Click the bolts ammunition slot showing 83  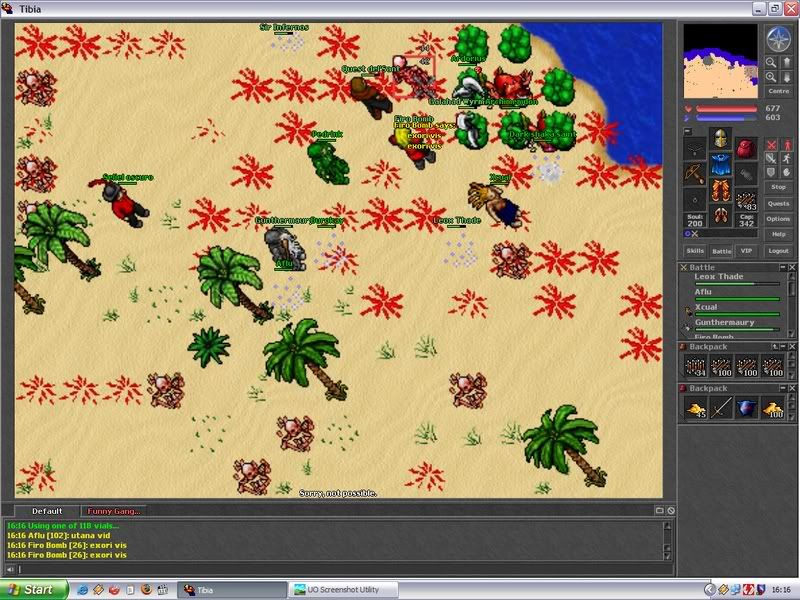coord(746,199)
